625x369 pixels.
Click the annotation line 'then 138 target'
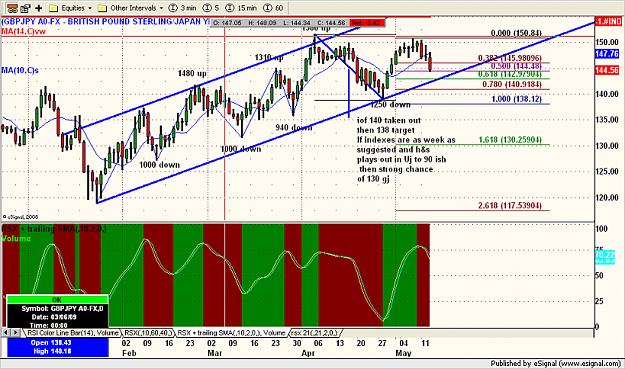pos(385,130)
